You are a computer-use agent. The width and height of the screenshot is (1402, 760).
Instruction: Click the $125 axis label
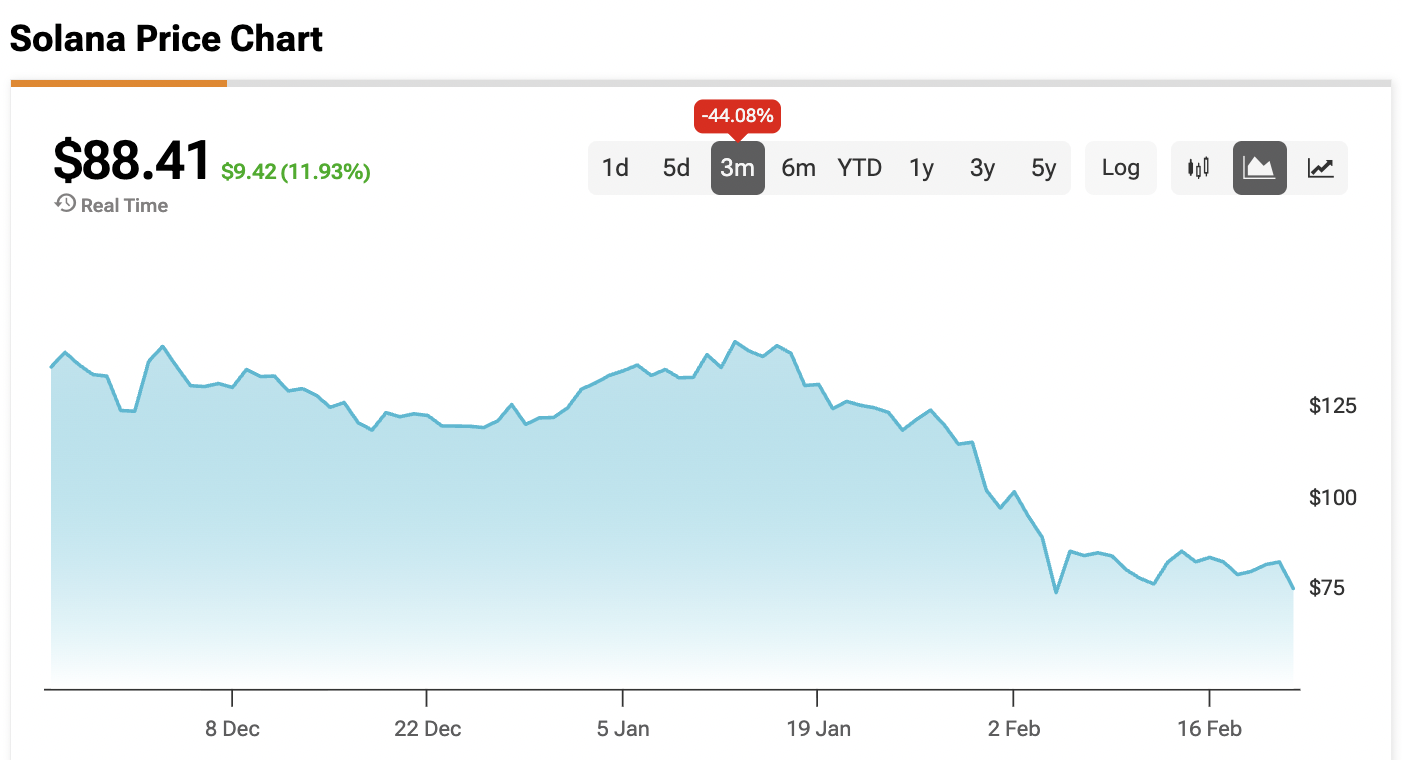coord(1332,405)
